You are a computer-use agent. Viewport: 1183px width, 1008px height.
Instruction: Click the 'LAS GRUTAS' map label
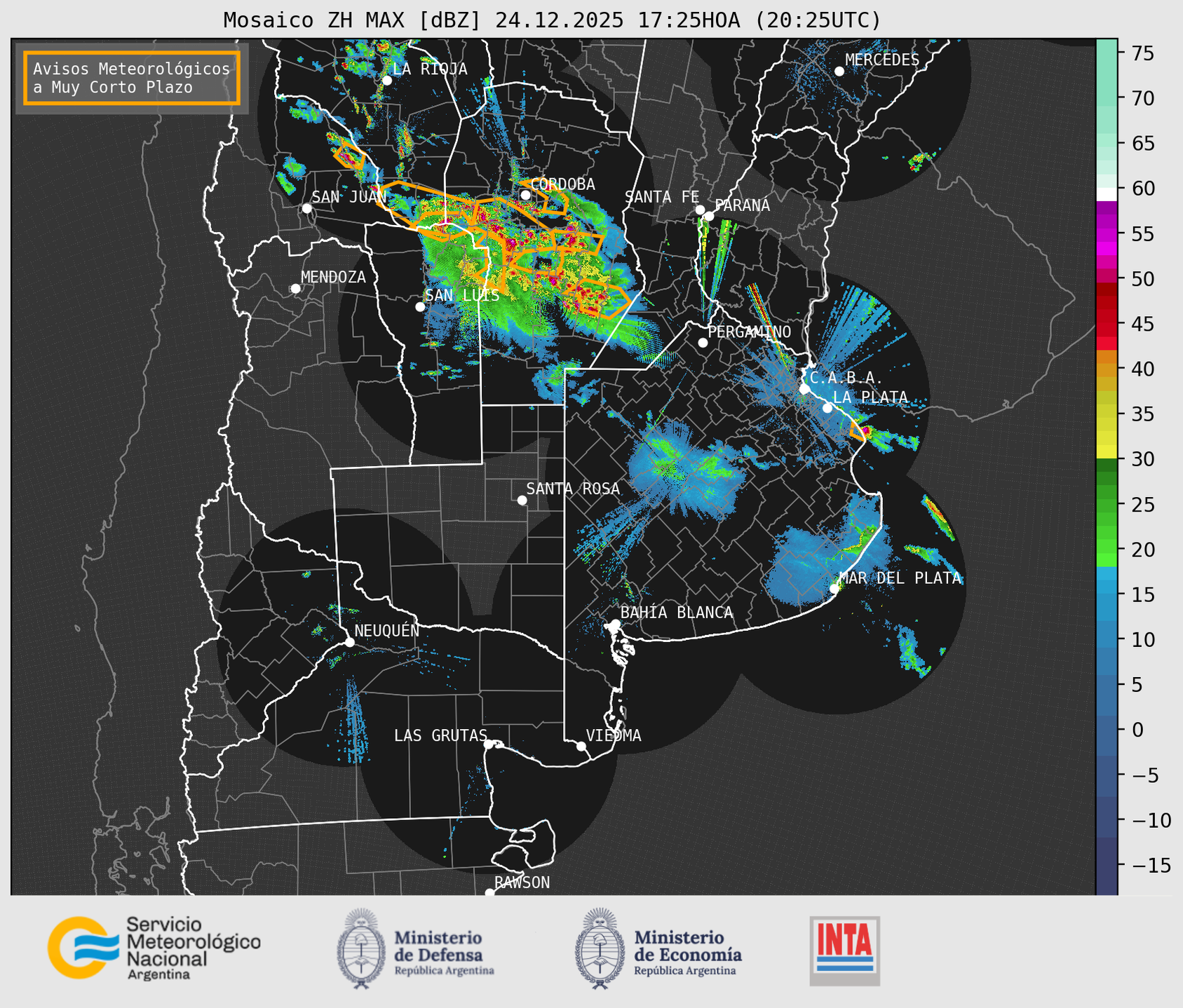click(x=440, y=735)
